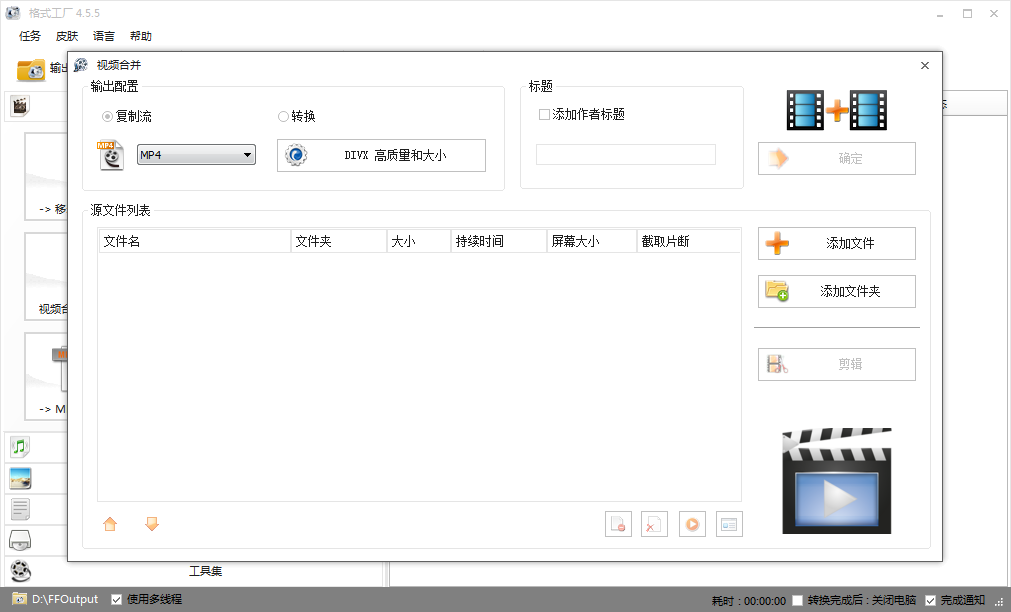Move file up with orange arrow icon
This screenshot has width=1011, height=612.
coord(110,523)
